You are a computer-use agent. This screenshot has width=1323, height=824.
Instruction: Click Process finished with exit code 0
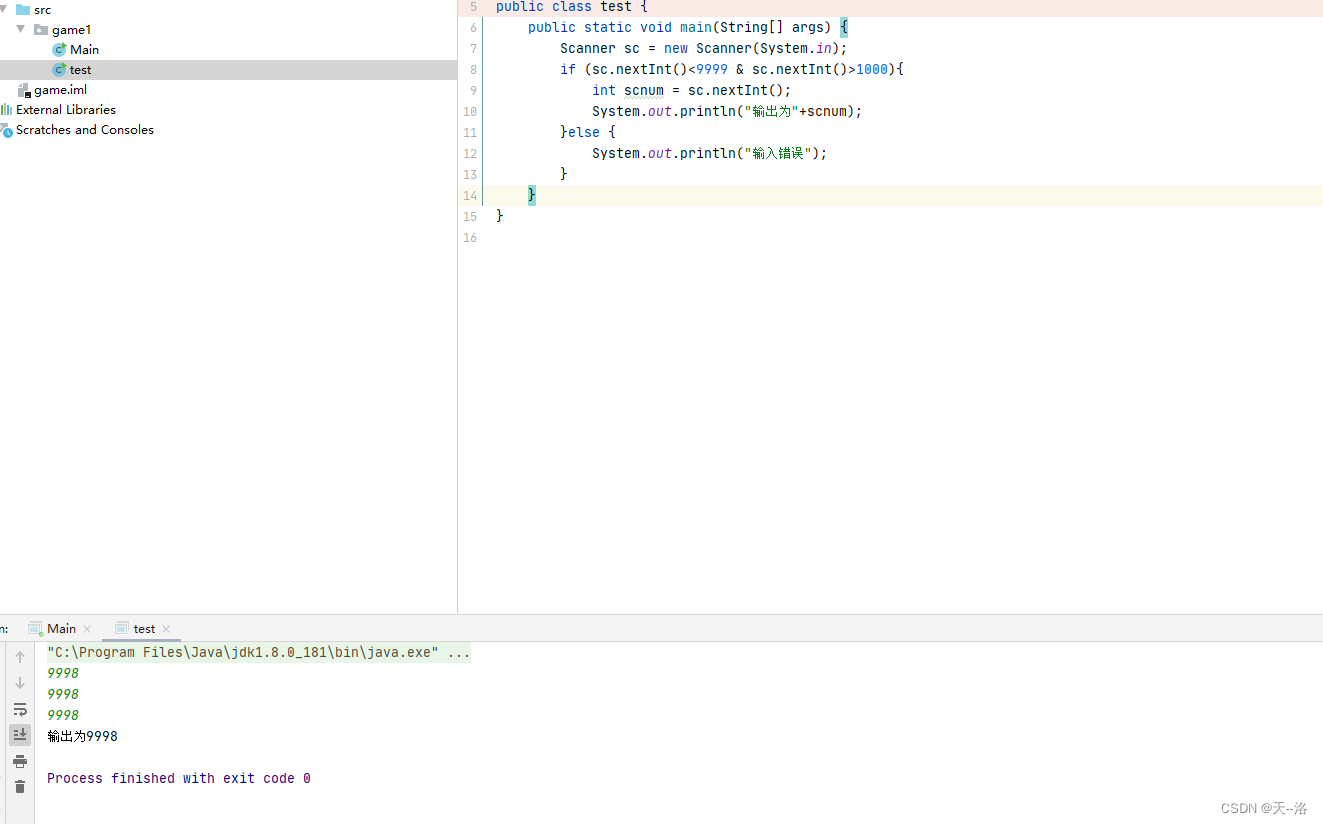(x=179, y=778)
